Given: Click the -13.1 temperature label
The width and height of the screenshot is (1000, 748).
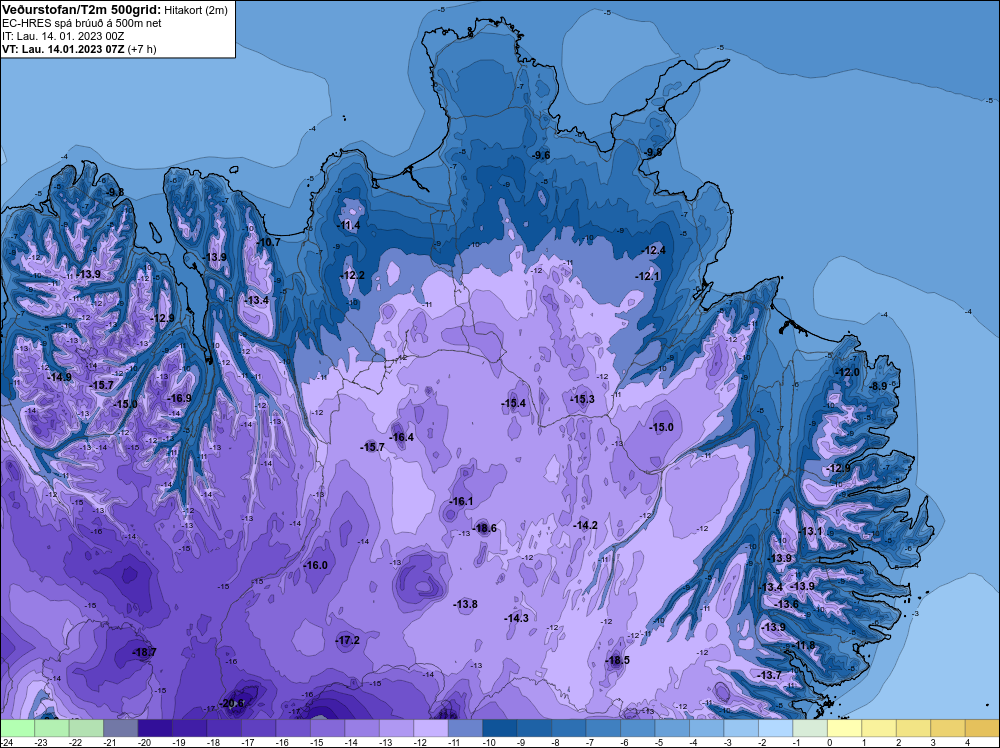Looking at the screenshot, I should (x=811, y=531).
